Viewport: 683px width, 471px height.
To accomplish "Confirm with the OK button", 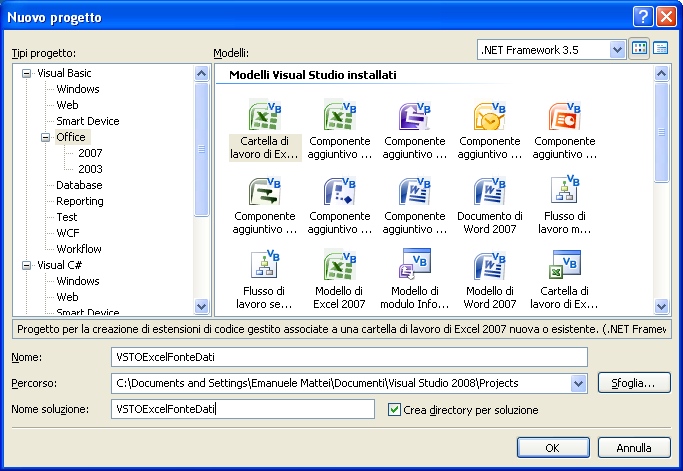I will click(x=553, y=448).
